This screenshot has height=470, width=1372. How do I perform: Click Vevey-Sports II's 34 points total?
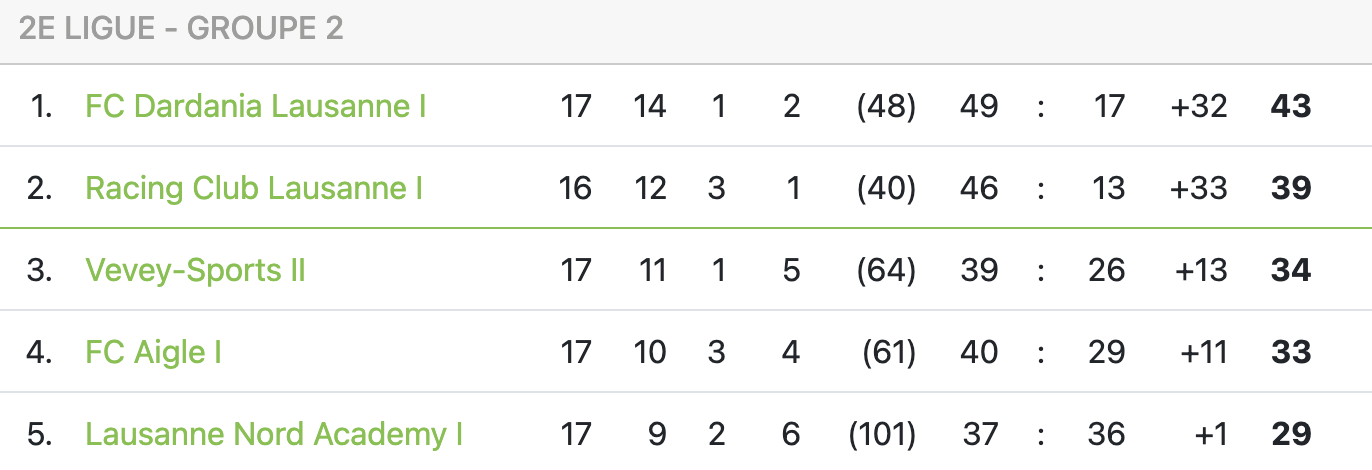tap(1290, 270)
